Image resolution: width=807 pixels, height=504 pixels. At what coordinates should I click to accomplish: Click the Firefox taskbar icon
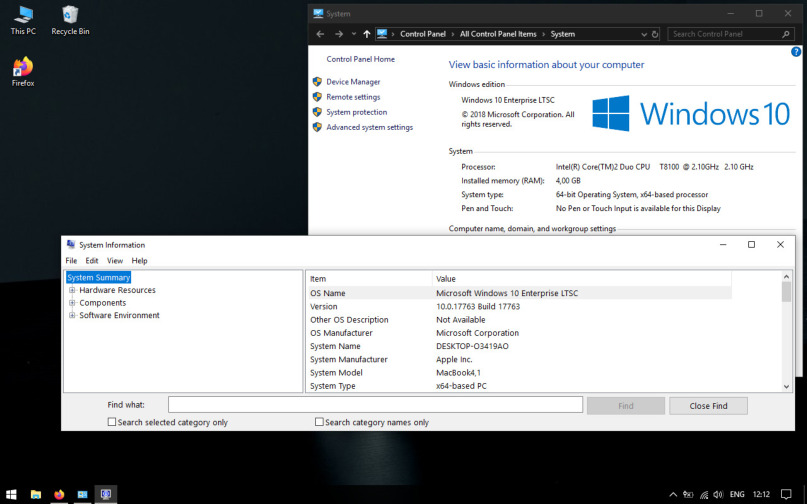pos(59,494)
